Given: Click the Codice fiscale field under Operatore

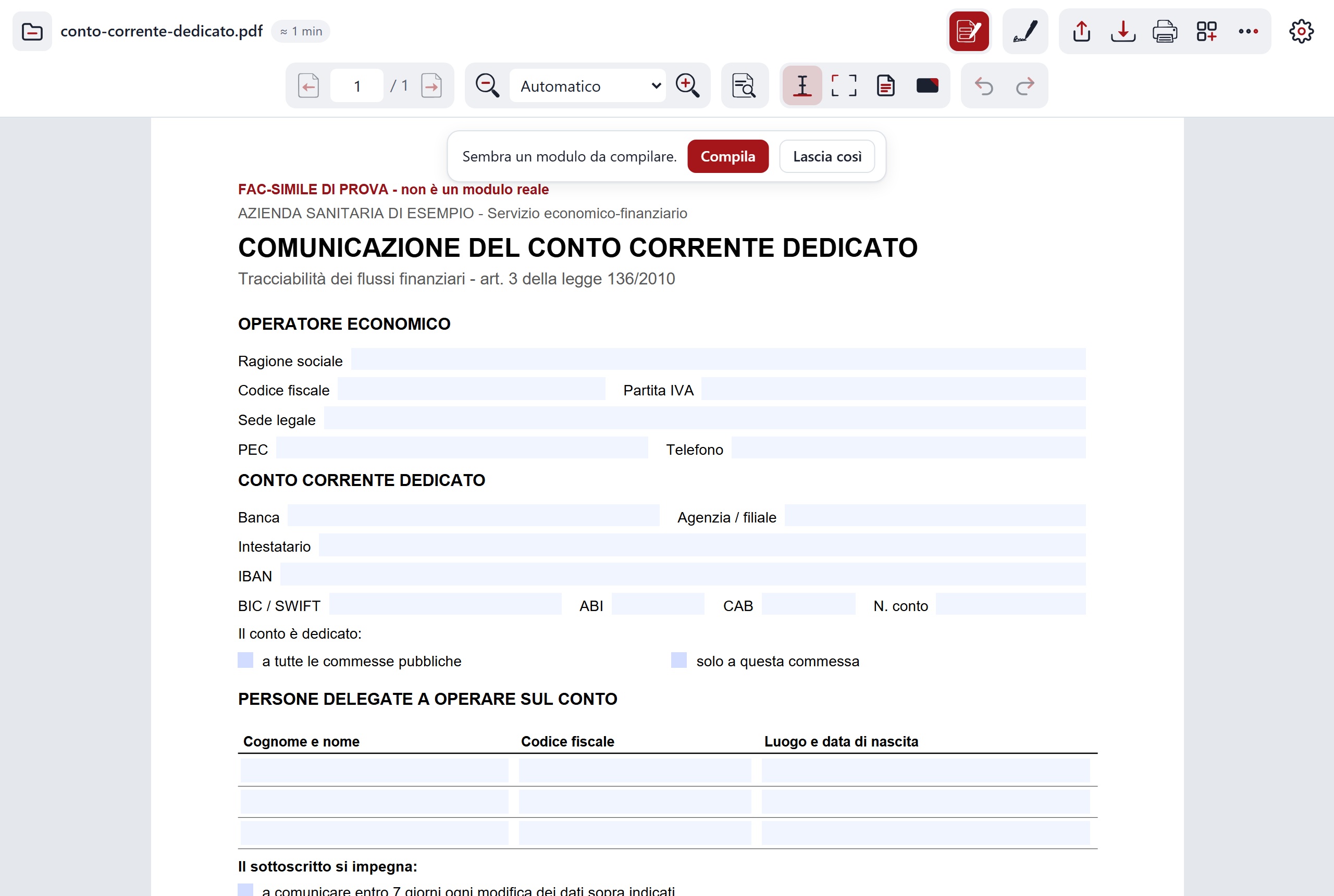Looking at the screenshot, I should coord(472,389).
